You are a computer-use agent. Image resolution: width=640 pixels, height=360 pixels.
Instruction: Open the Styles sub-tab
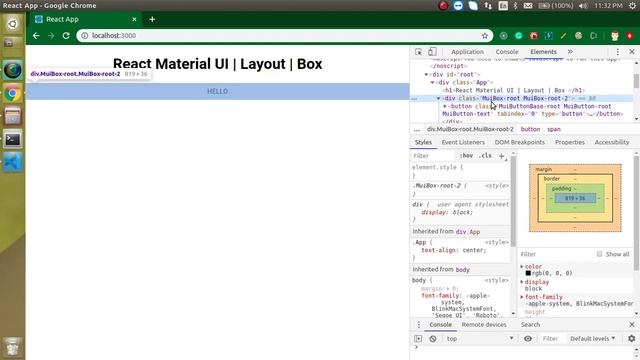pyautogui.click(x=423, y=142)
